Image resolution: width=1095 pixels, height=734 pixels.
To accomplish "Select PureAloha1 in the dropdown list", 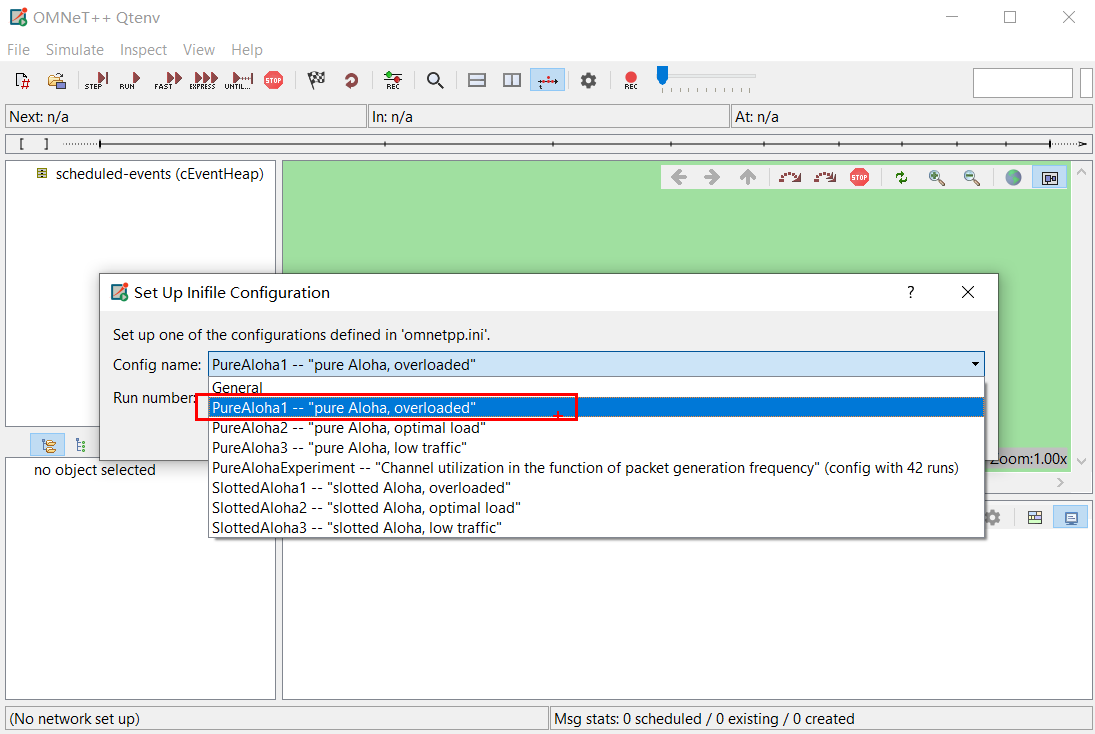I will pyautogui.click(x=596, y=407).
